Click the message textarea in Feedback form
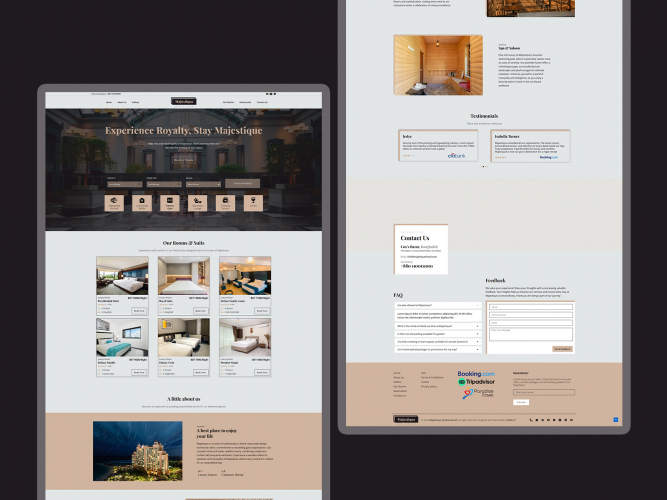The width and height of the screenshot is (667, 500). 531,334
